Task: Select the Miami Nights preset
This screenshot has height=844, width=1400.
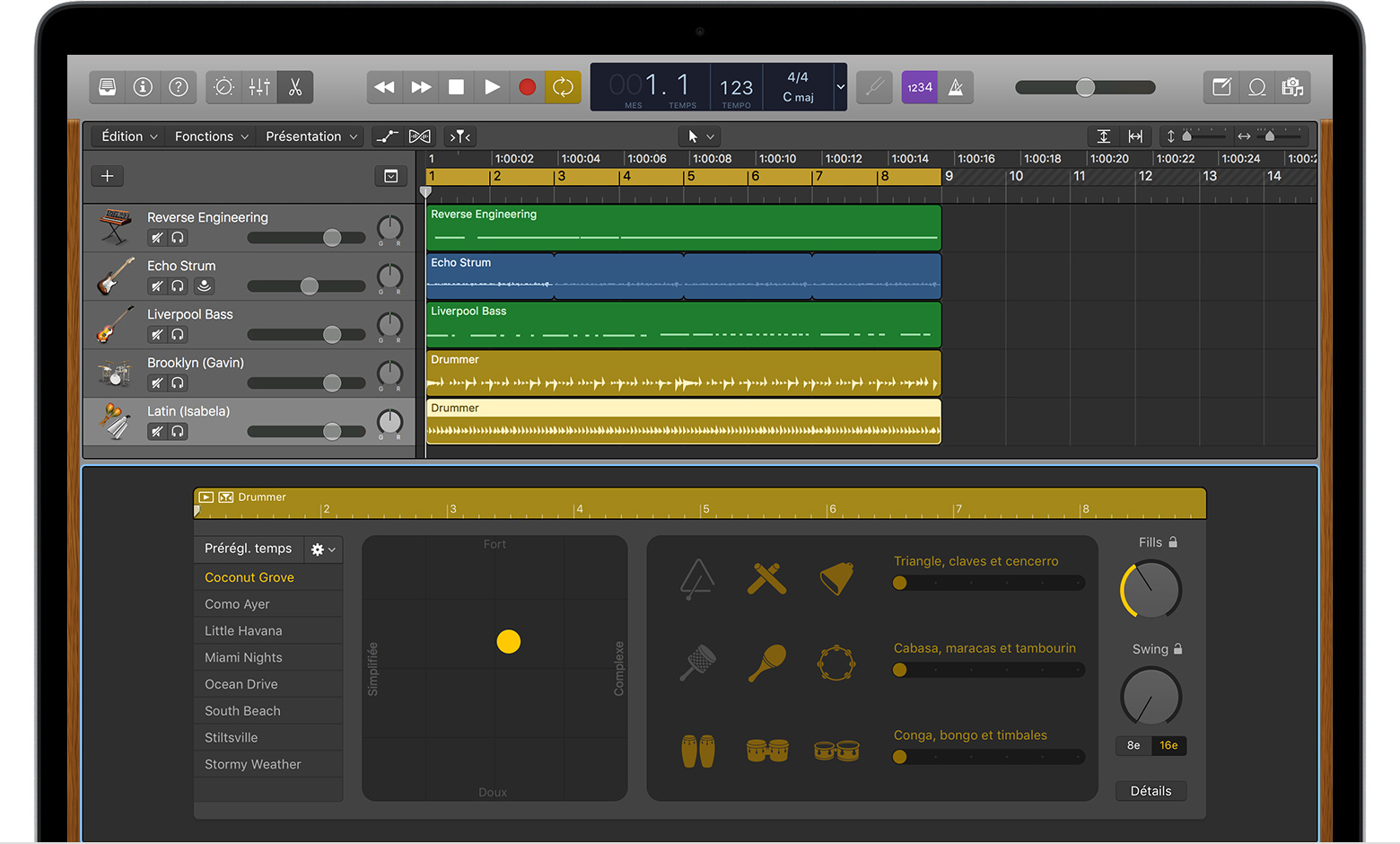Action: (x=243, y=657)
